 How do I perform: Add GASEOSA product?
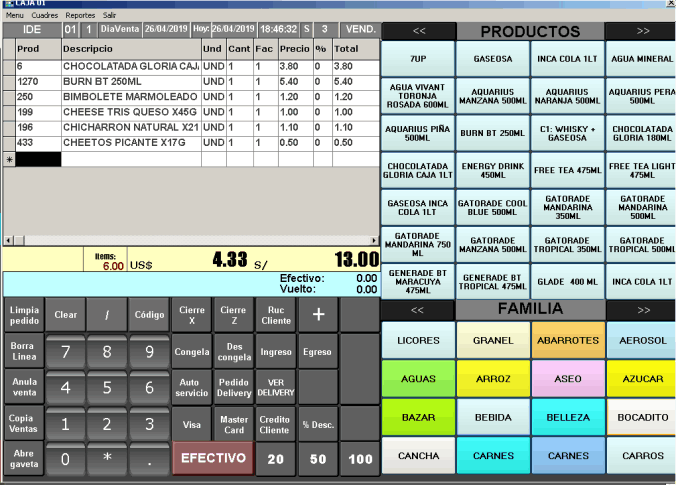point(493,59)
